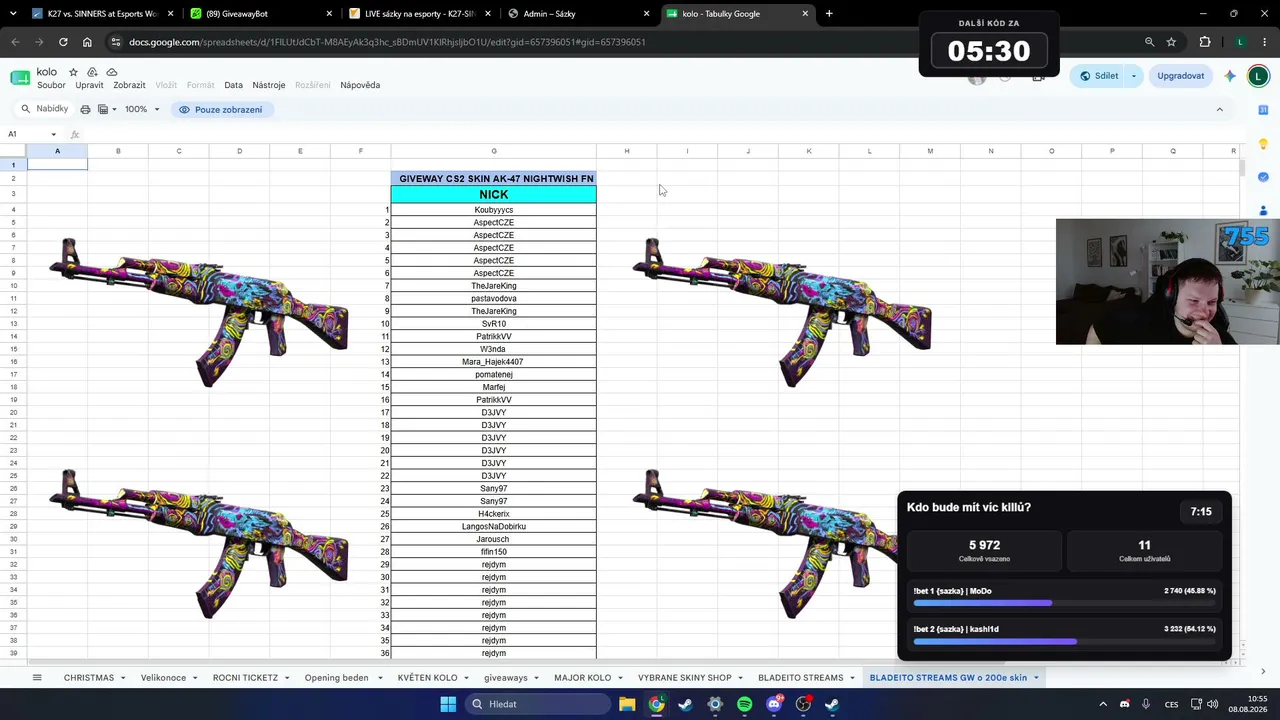Click the Windows taskbar Hledat search box

[536, 704]
